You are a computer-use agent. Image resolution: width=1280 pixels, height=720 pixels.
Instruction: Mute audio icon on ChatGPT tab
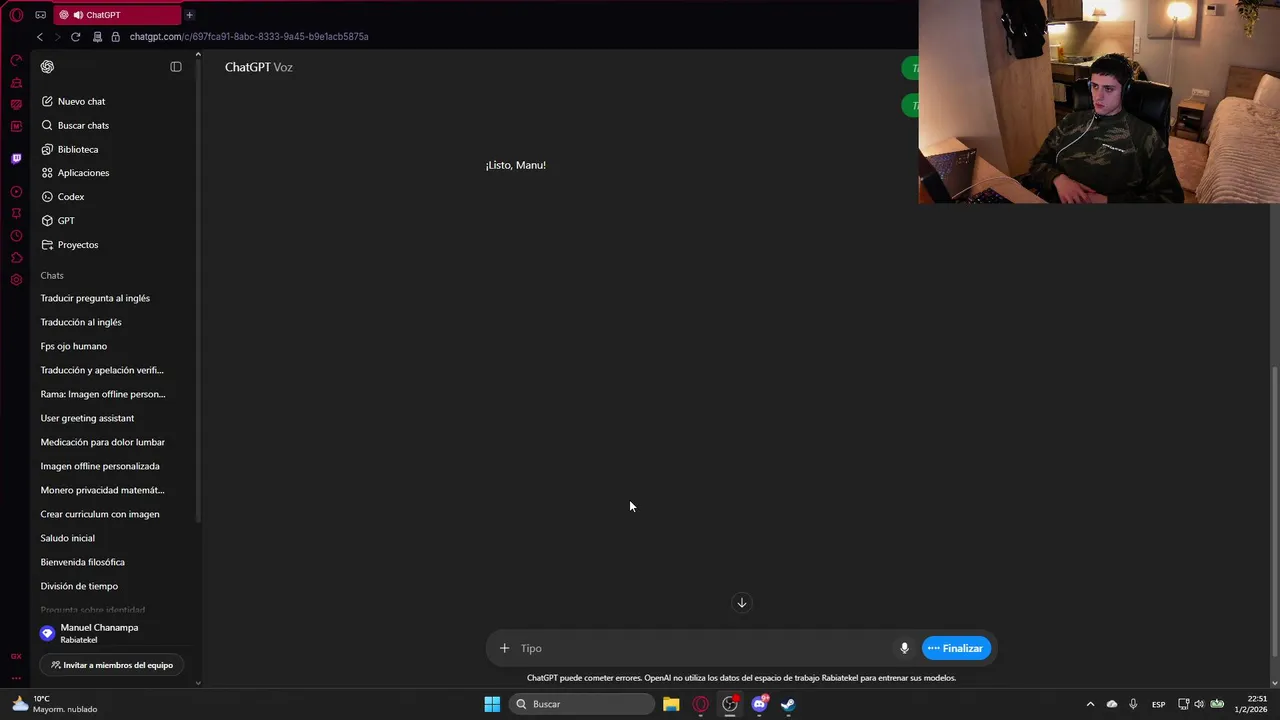(78, 15)
